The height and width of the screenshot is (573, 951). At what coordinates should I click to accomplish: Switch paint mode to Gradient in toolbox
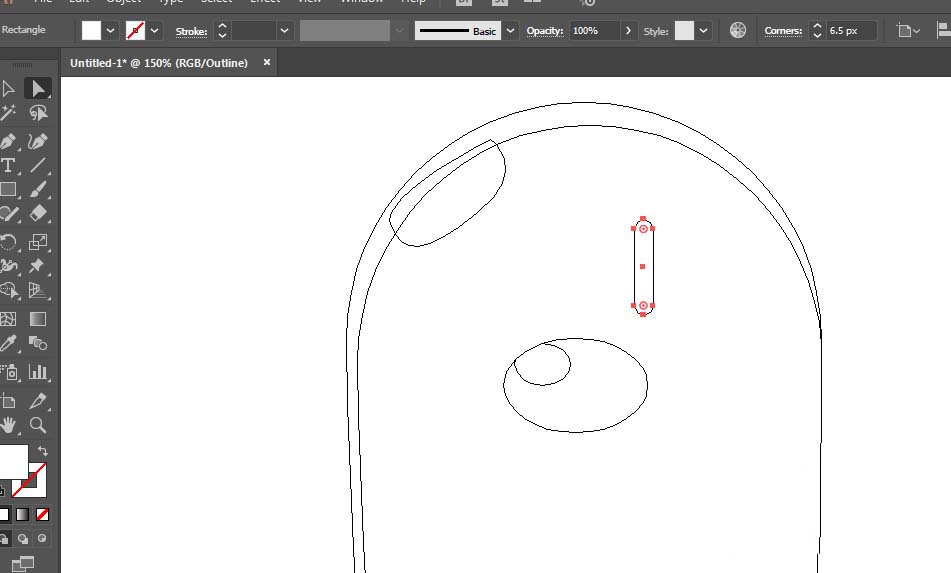coord(23,515)
